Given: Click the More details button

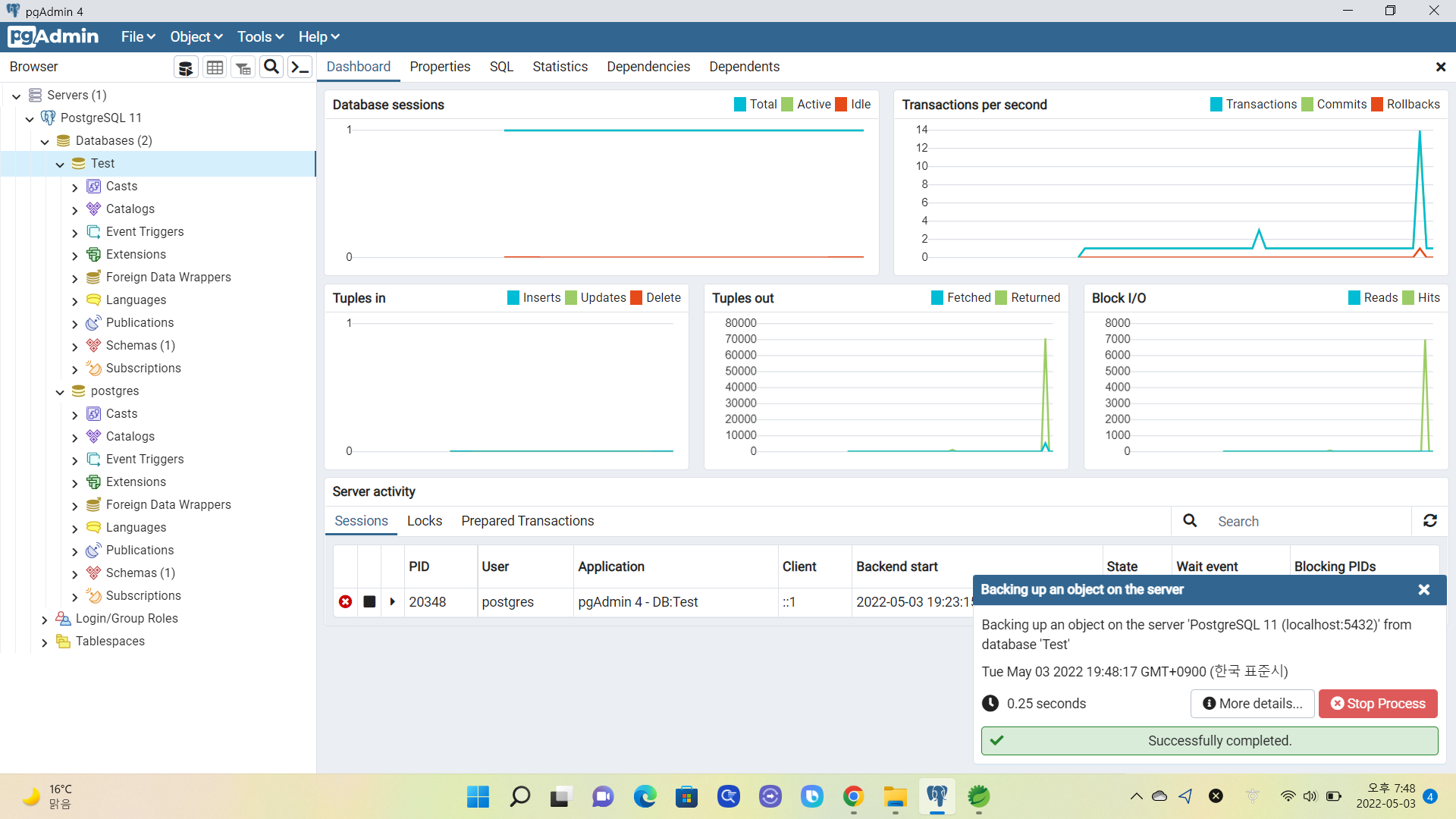Looking at the screenshot, I should 1251,704.
